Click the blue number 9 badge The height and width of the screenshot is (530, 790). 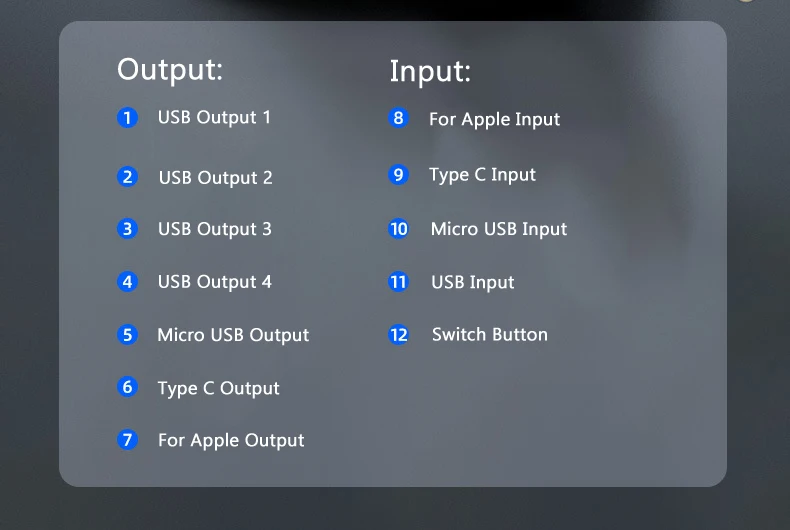coord(398,175)
